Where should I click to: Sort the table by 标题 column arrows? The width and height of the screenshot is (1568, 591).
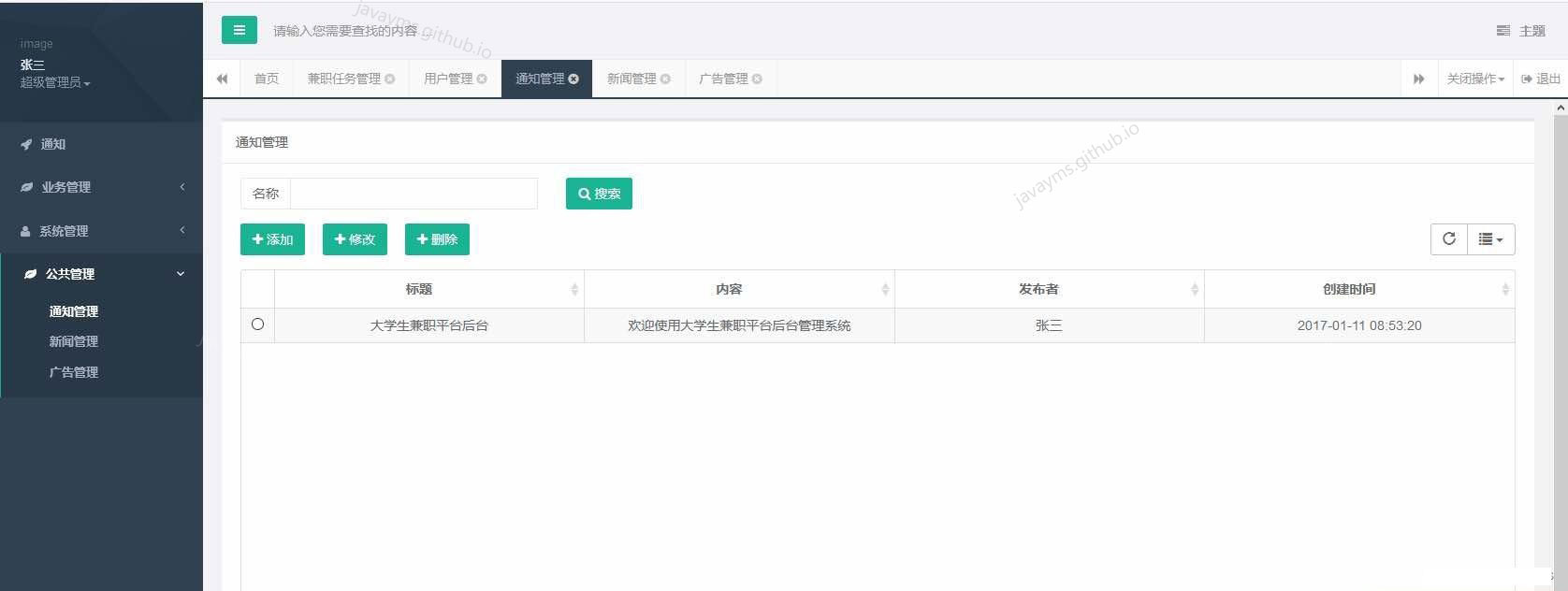coord(574,290)
